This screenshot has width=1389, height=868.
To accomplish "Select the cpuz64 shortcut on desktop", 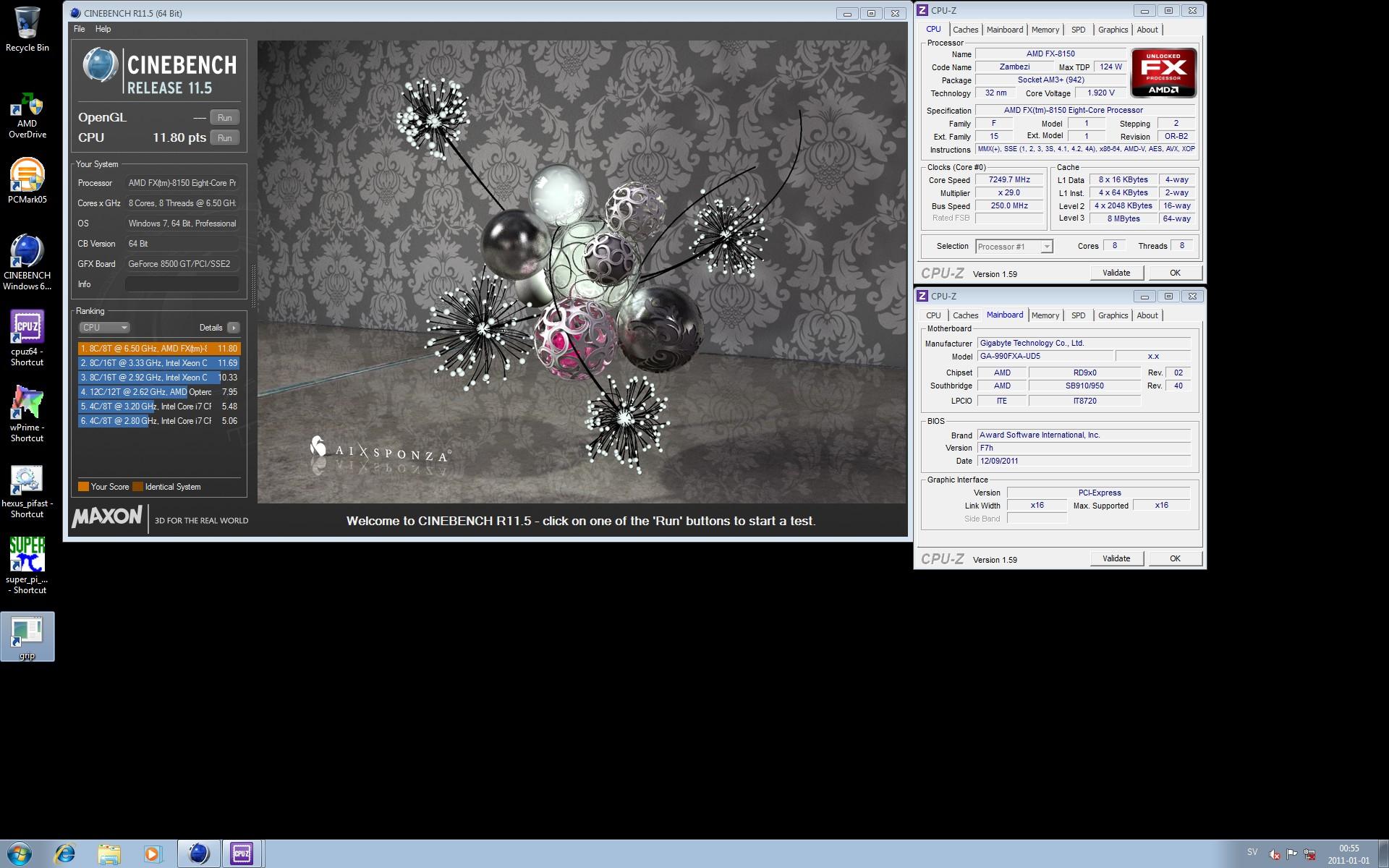I will pyautogui.click(x=27, y=338).
